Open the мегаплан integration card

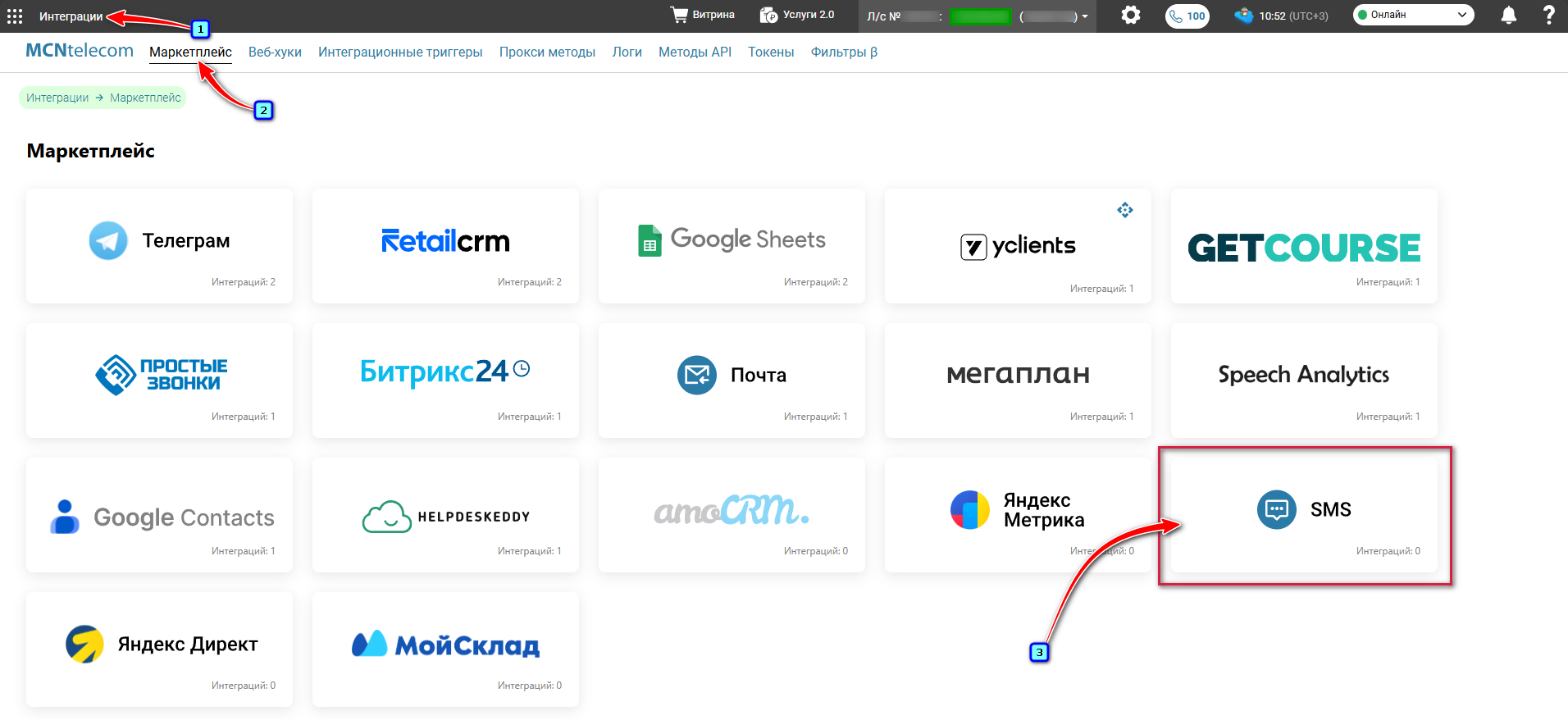click(1018, 381)
